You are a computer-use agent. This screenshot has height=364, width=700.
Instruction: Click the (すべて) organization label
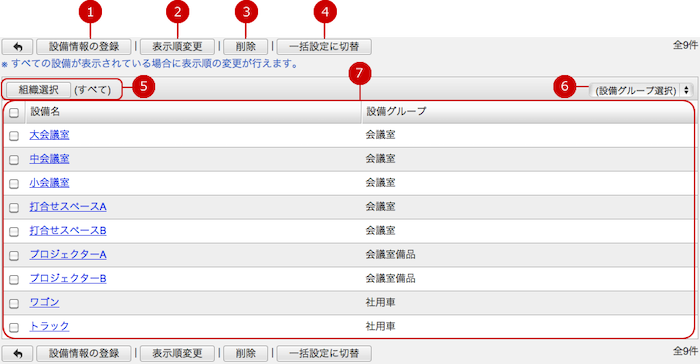93,90
